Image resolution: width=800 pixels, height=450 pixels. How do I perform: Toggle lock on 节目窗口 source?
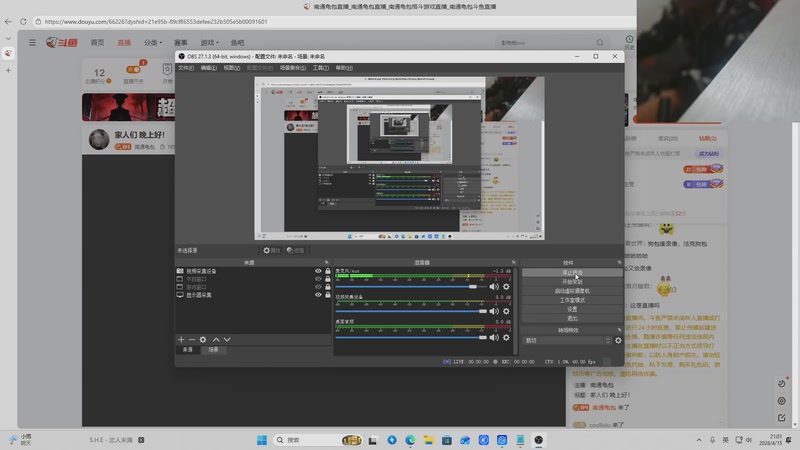[x=328, y=279]
